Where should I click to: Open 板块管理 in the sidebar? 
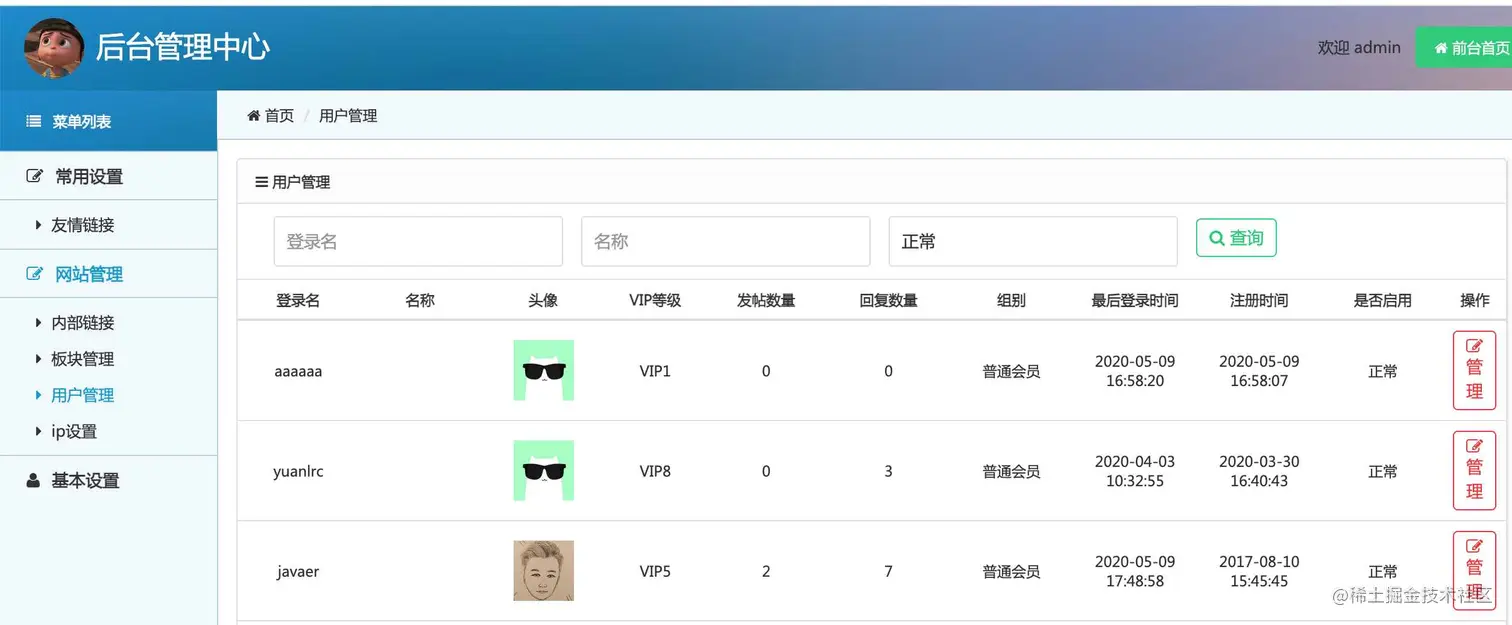(x=83, y=360)
